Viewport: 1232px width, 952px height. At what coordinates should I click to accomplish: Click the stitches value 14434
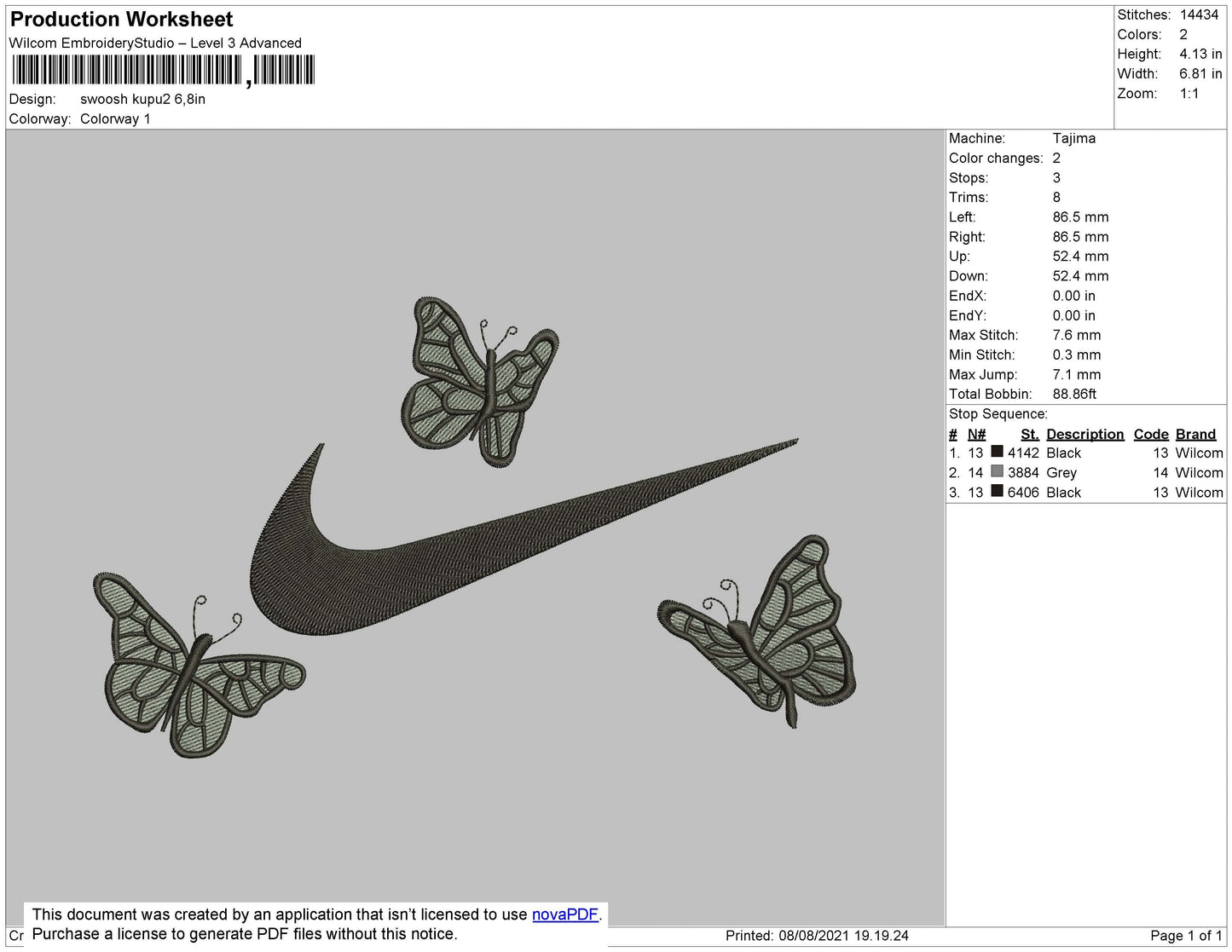click(x=1199, y=14)
